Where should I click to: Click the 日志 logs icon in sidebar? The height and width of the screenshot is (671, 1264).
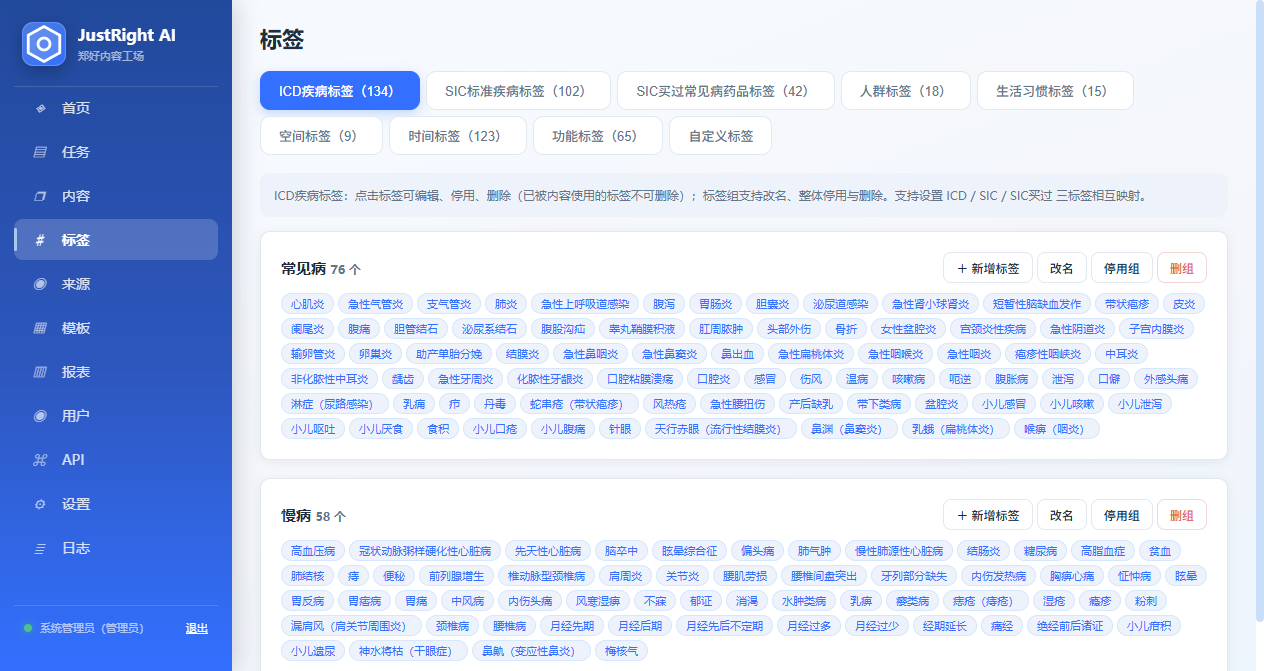pyautogui.click(x=40, y=548)
